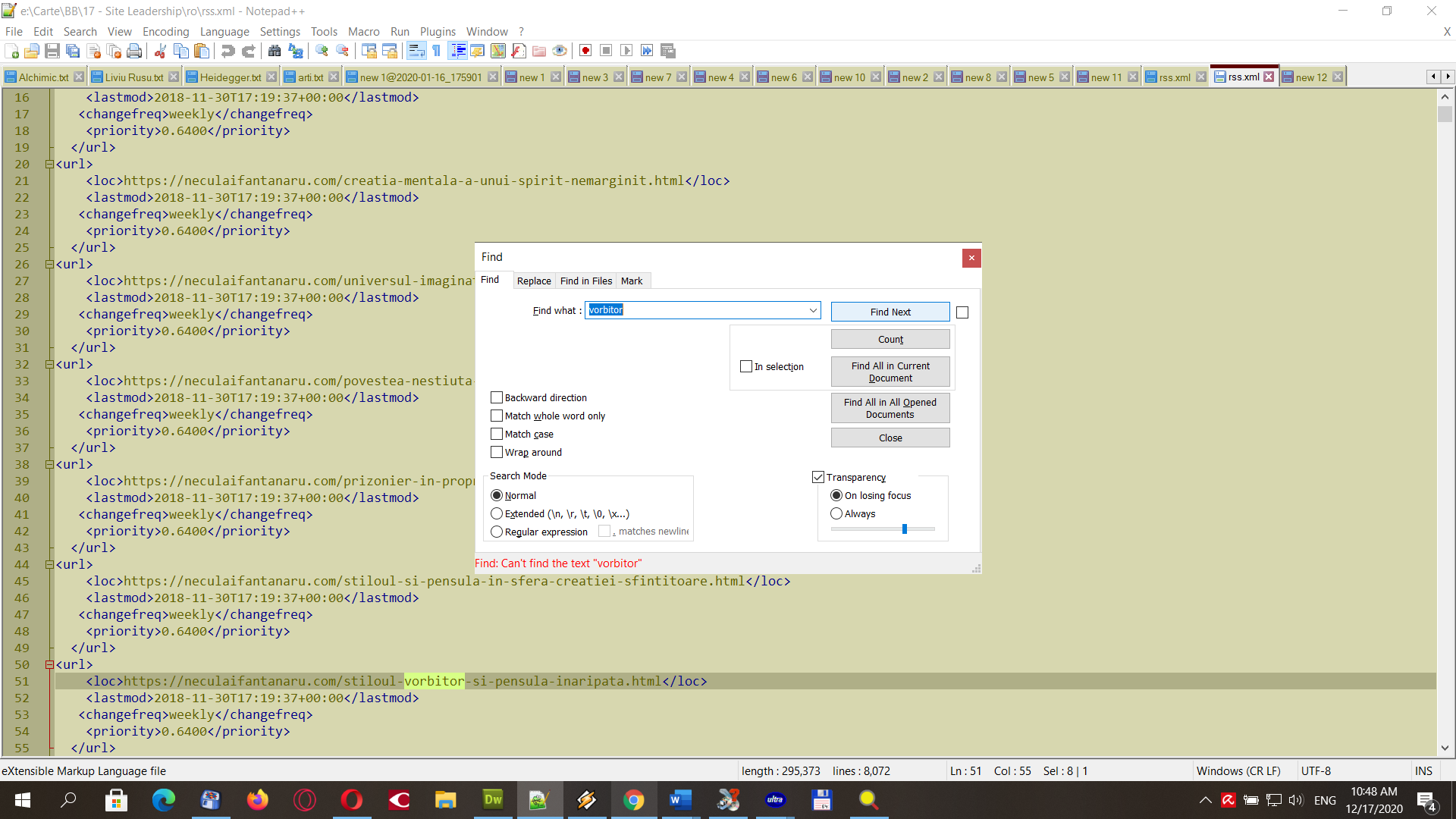This screenshot has height=819, width=1456.
Task: Click the Paste clipboard icon
Action: click(x=202, y=51)
